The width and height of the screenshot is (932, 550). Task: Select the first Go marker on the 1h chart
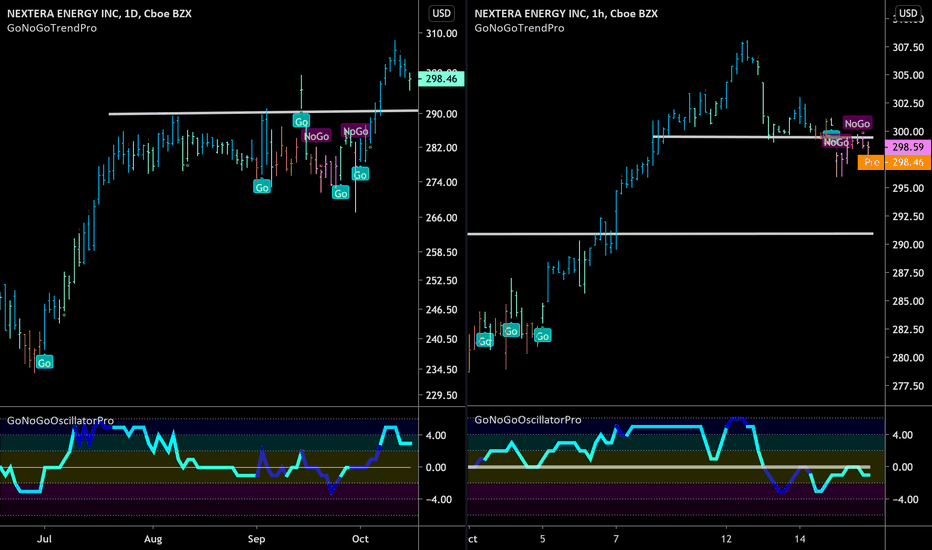point(485,341)
